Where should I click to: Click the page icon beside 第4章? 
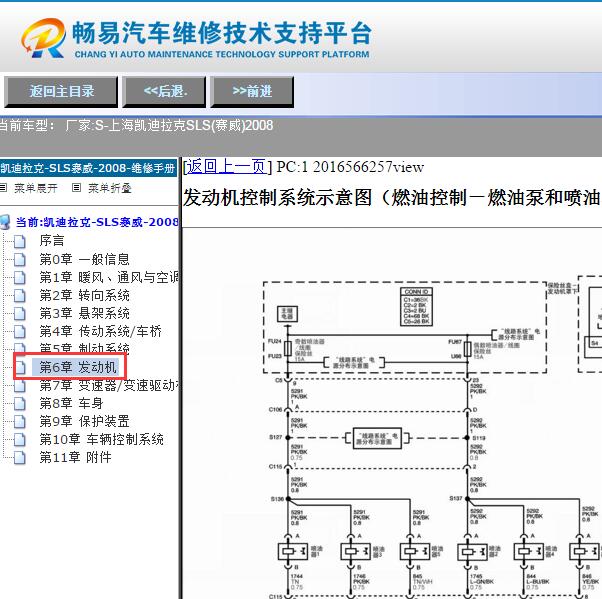pyautogui.click(x=20, y=331)
